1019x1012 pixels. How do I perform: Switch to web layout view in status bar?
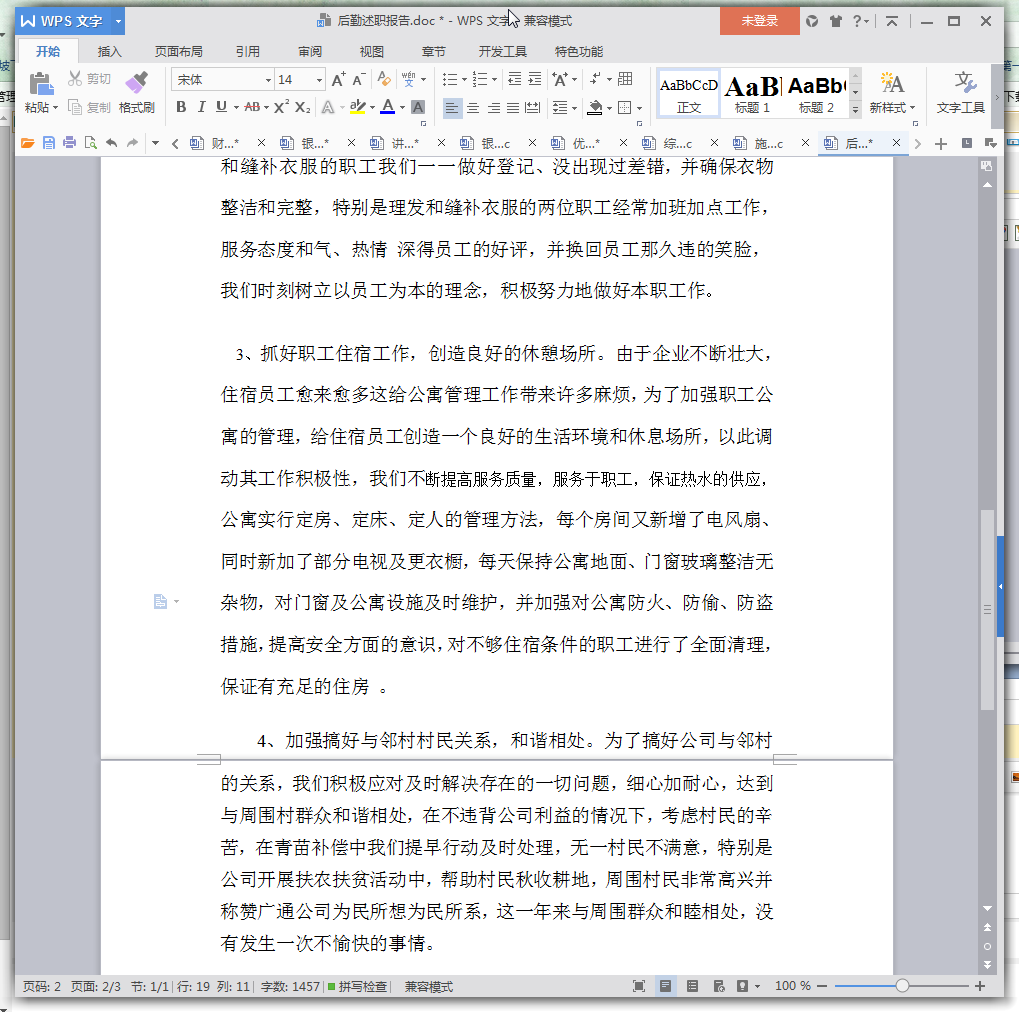[x=719, y=987]
